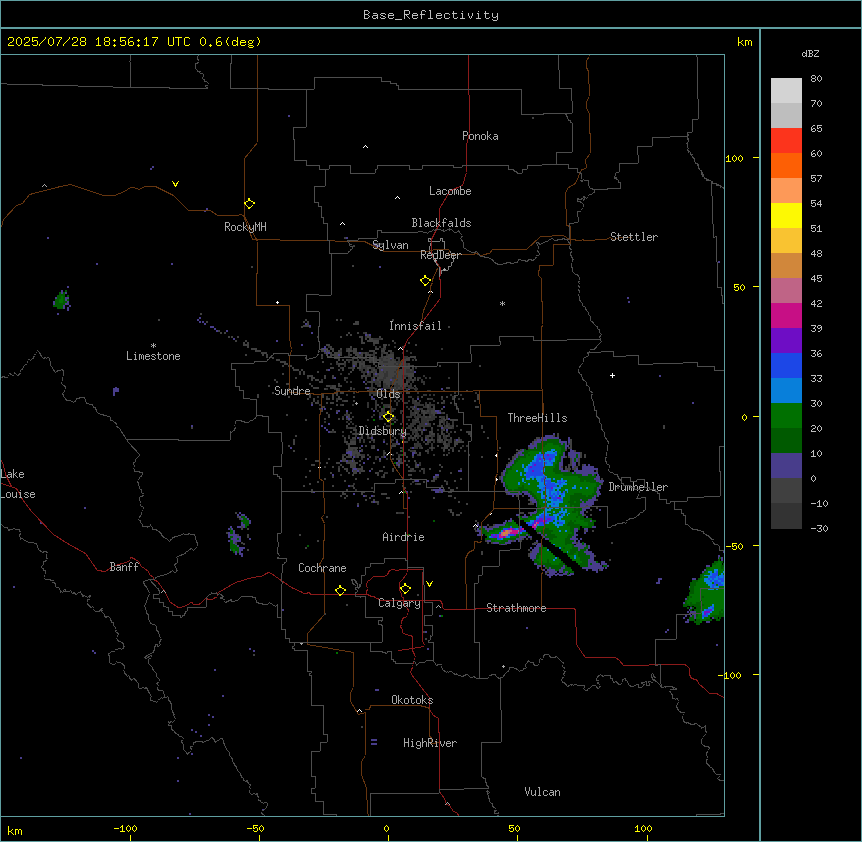Click the Calgary city label

click(x=399, y=603)
